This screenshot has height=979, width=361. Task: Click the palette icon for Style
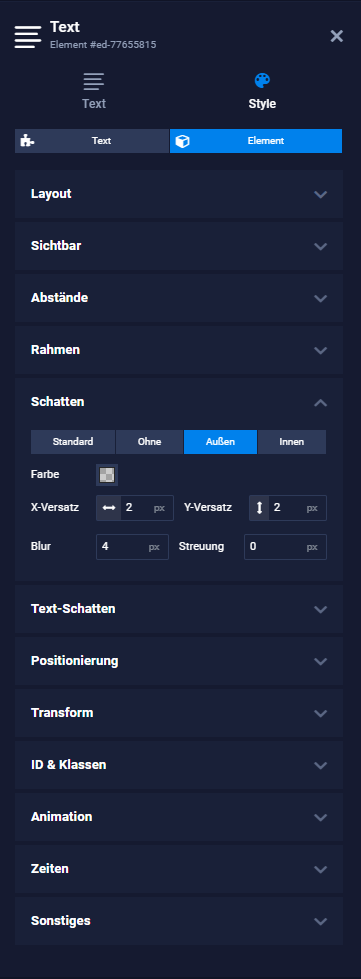tap(262, 81)
